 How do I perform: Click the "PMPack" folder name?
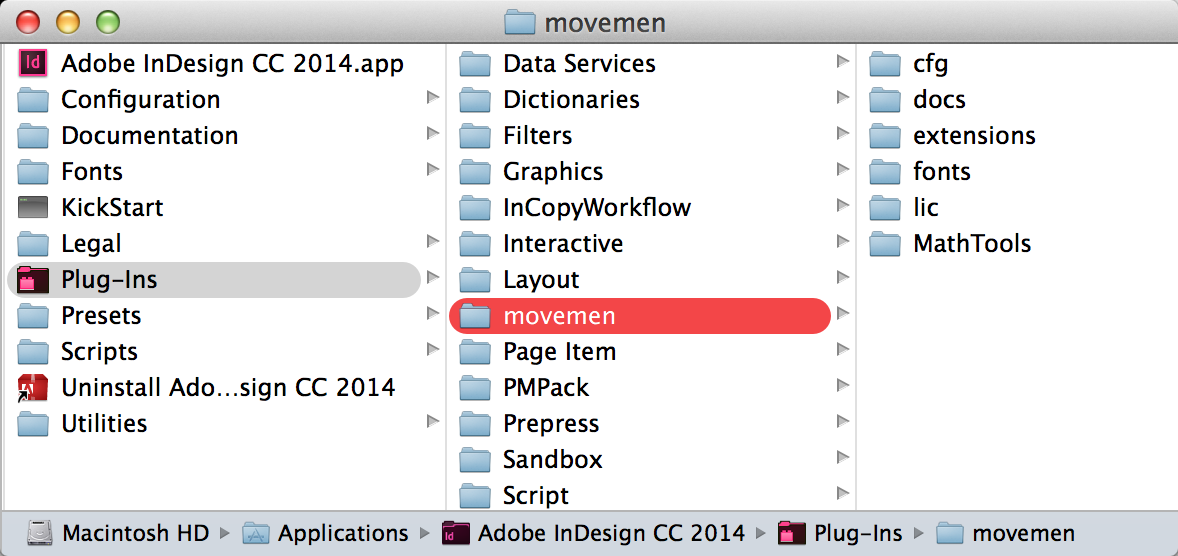[545, 388]
